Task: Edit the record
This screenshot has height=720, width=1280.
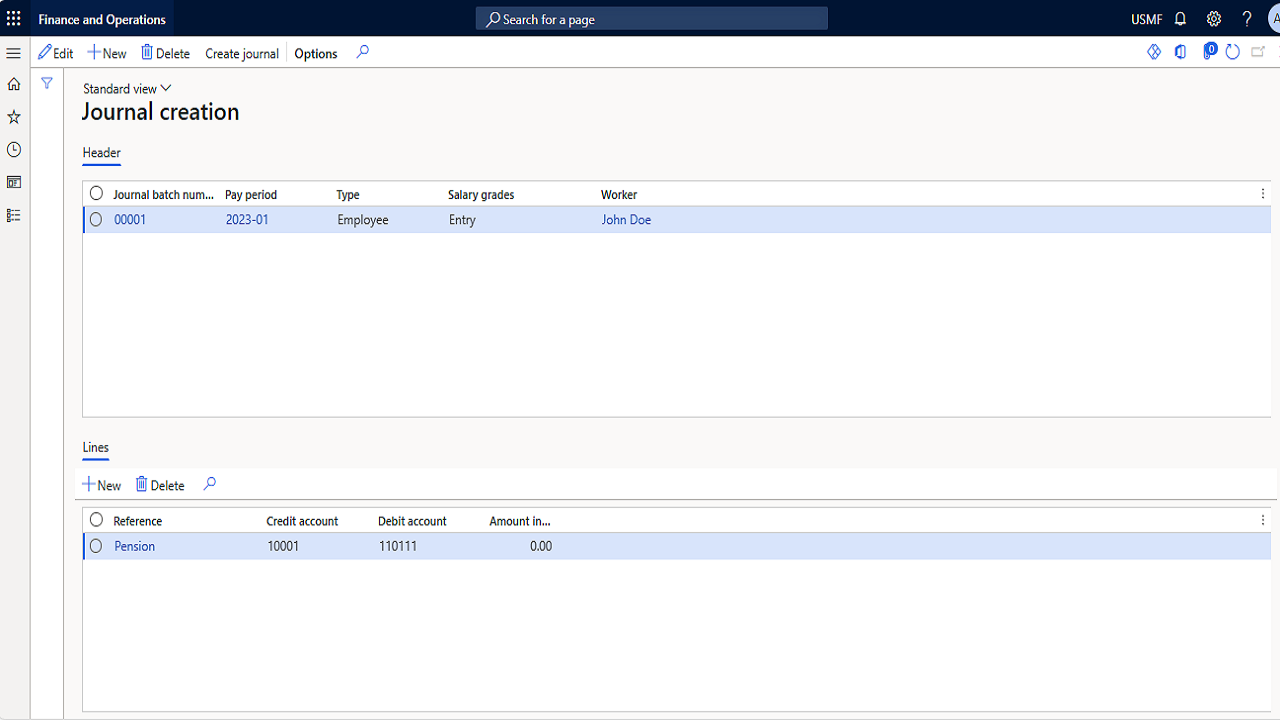Action: coord(56,53)
